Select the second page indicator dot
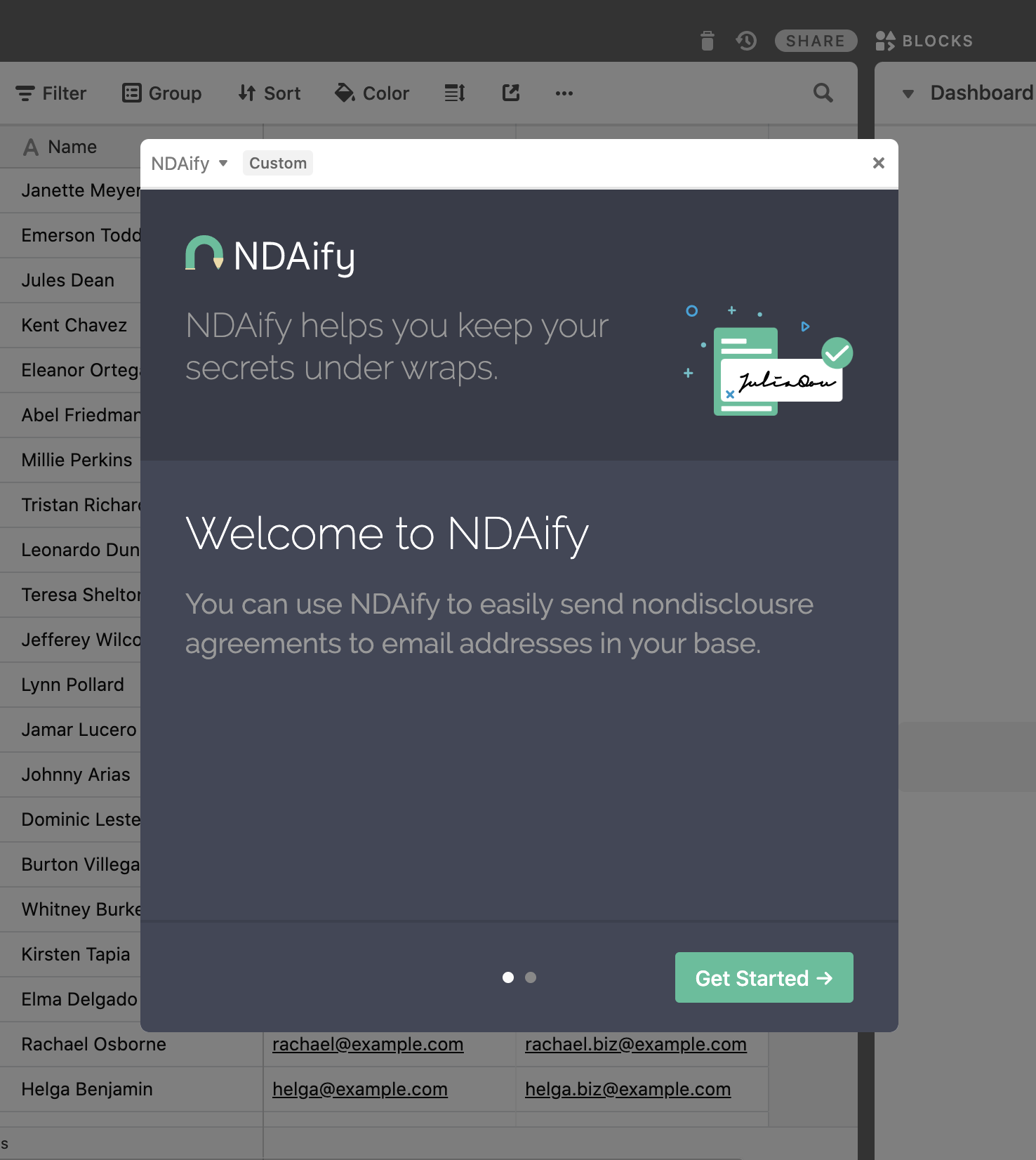Screen dimensions: 1036x1160 531,977
